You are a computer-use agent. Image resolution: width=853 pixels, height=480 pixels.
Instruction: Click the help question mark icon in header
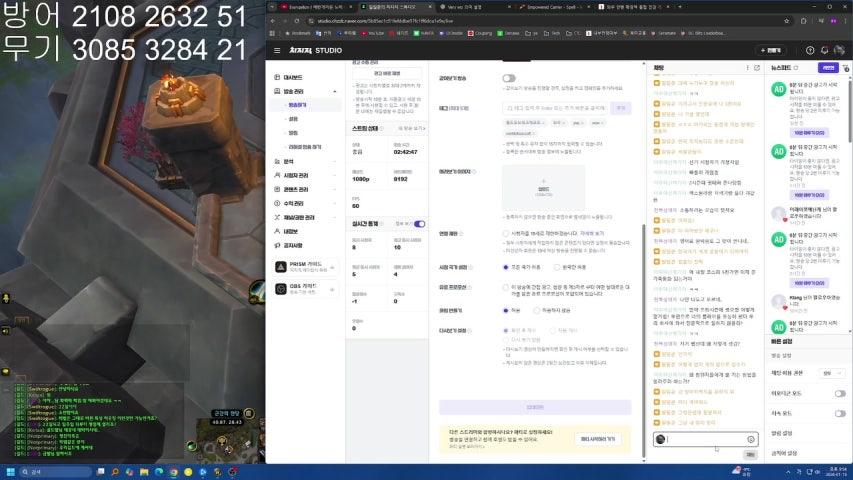point(810,50)
